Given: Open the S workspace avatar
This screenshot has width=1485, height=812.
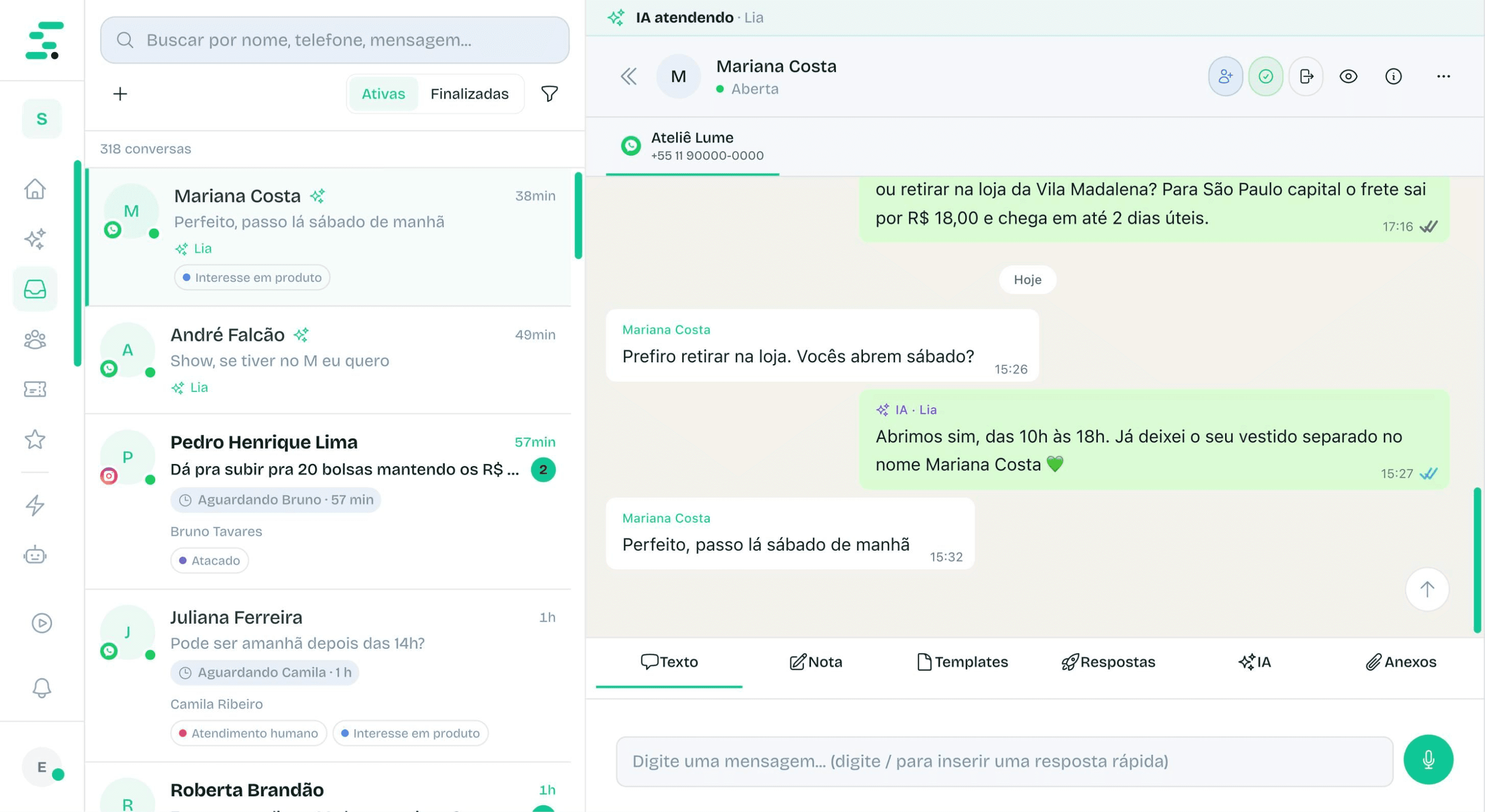Looking at the screenshot, I should [41, 119].
